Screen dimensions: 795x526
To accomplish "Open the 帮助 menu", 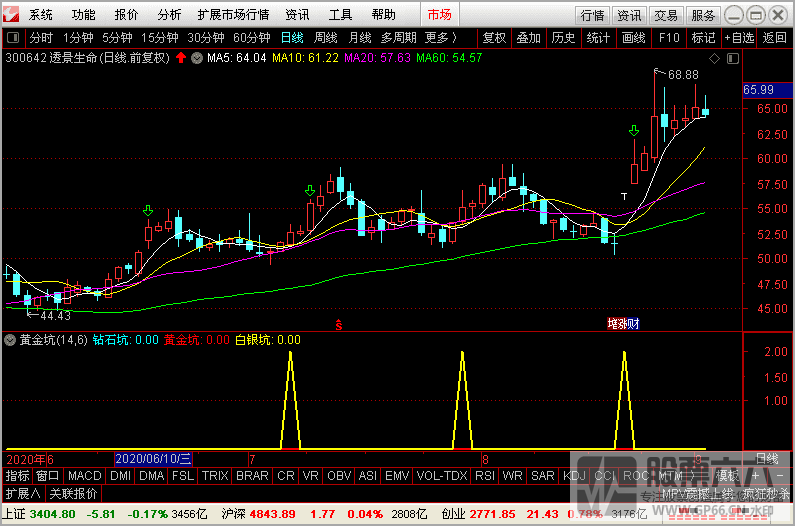I will [x=383, y=15].
